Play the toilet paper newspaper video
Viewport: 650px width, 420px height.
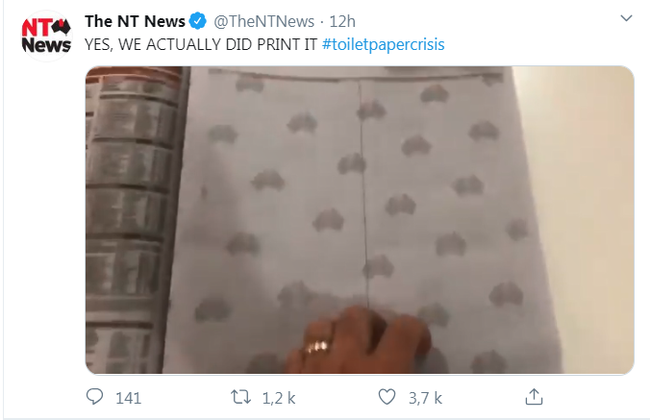pyautogui.click(x=359, y=220)
